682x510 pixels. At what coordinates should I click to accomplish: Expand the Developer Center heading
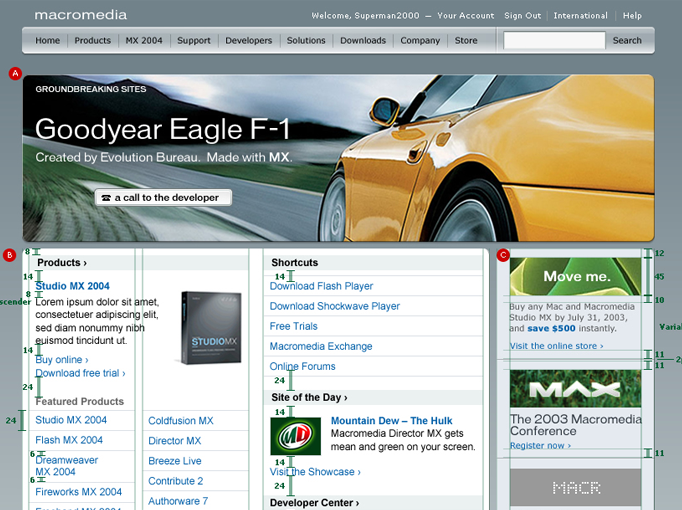click(314, 503)
